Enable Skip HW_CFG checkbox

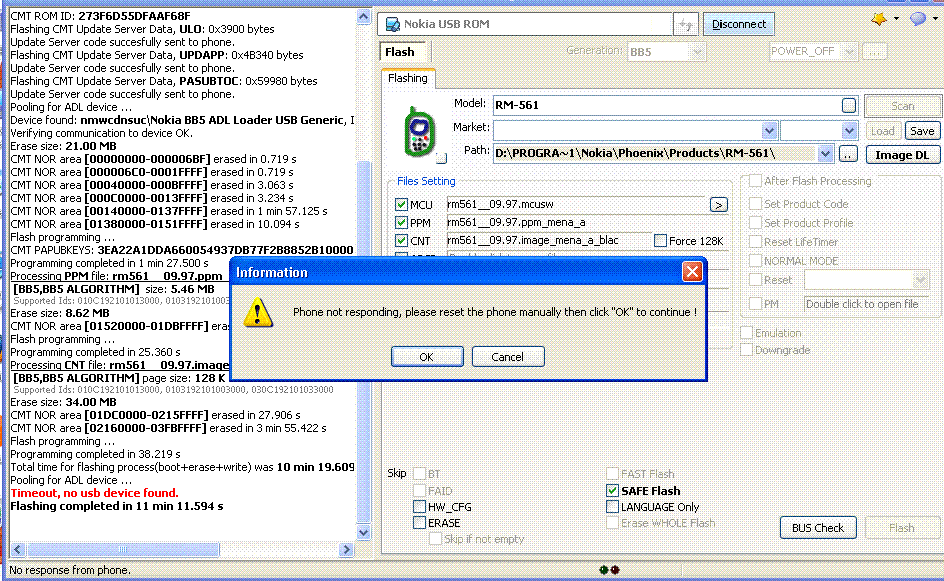[420, 507]
